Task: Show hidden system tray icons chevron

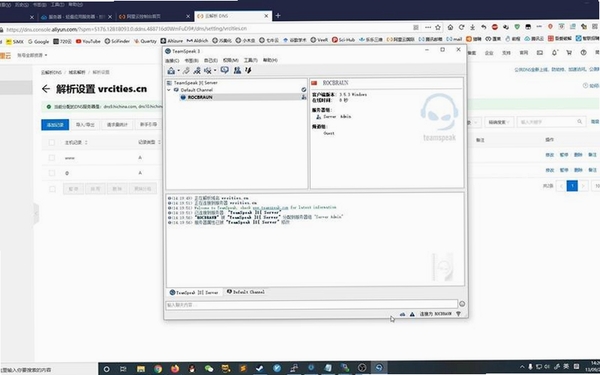Action: click(x=522, y=367)
